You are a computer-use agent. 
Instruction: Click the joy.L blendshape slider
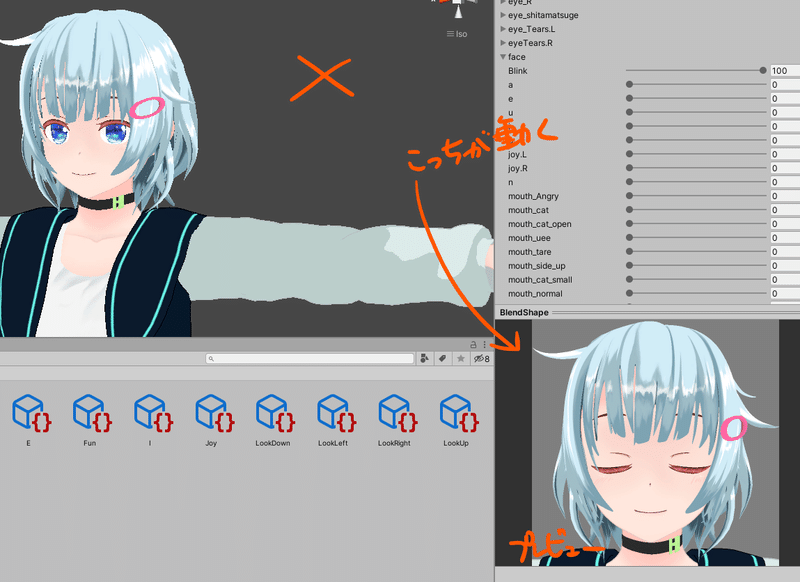tap(696, 154)
